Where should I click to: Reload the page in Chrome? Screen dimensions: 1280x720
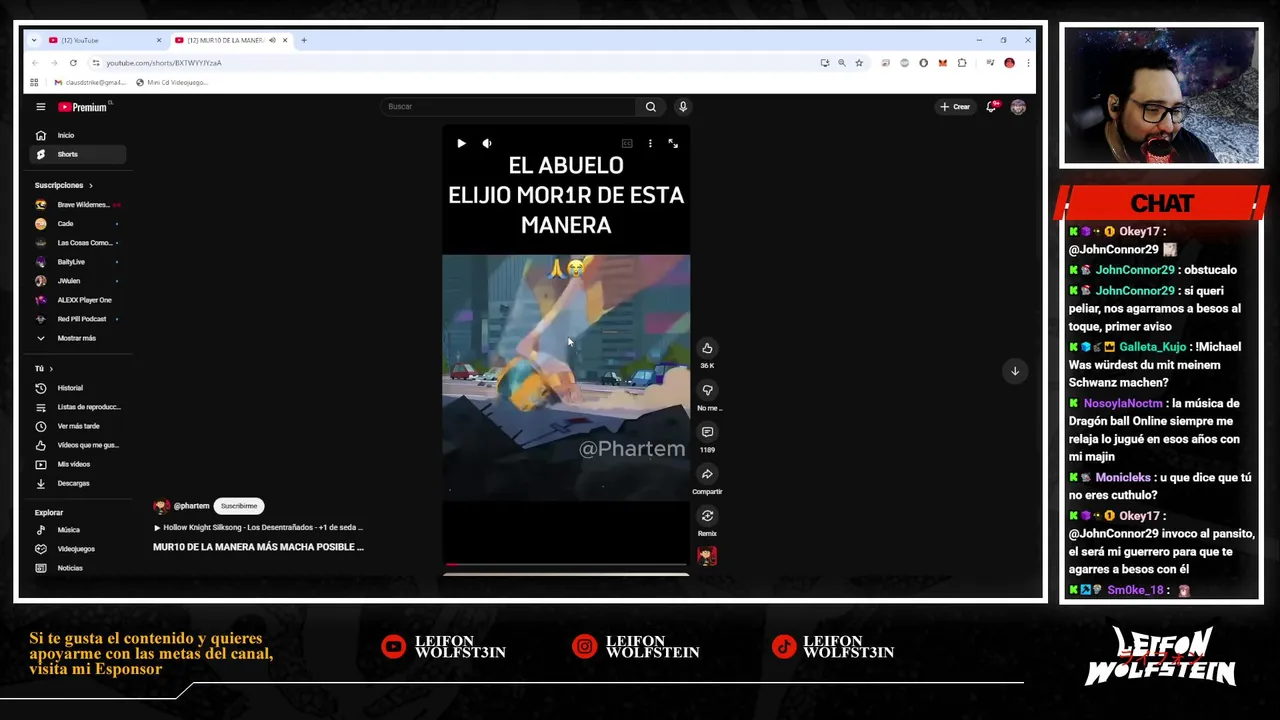pyautogui.click(x=73, y=63)
